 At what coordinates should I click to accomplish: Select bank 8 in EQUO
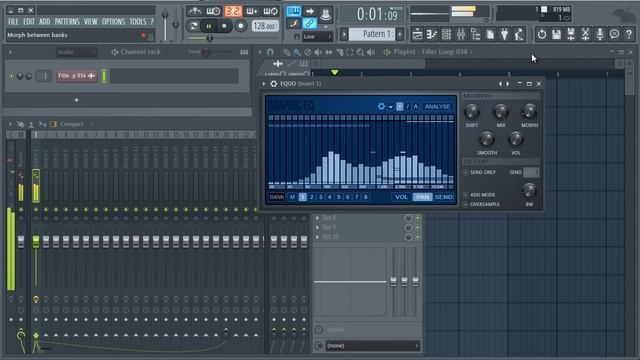(365, 197)
